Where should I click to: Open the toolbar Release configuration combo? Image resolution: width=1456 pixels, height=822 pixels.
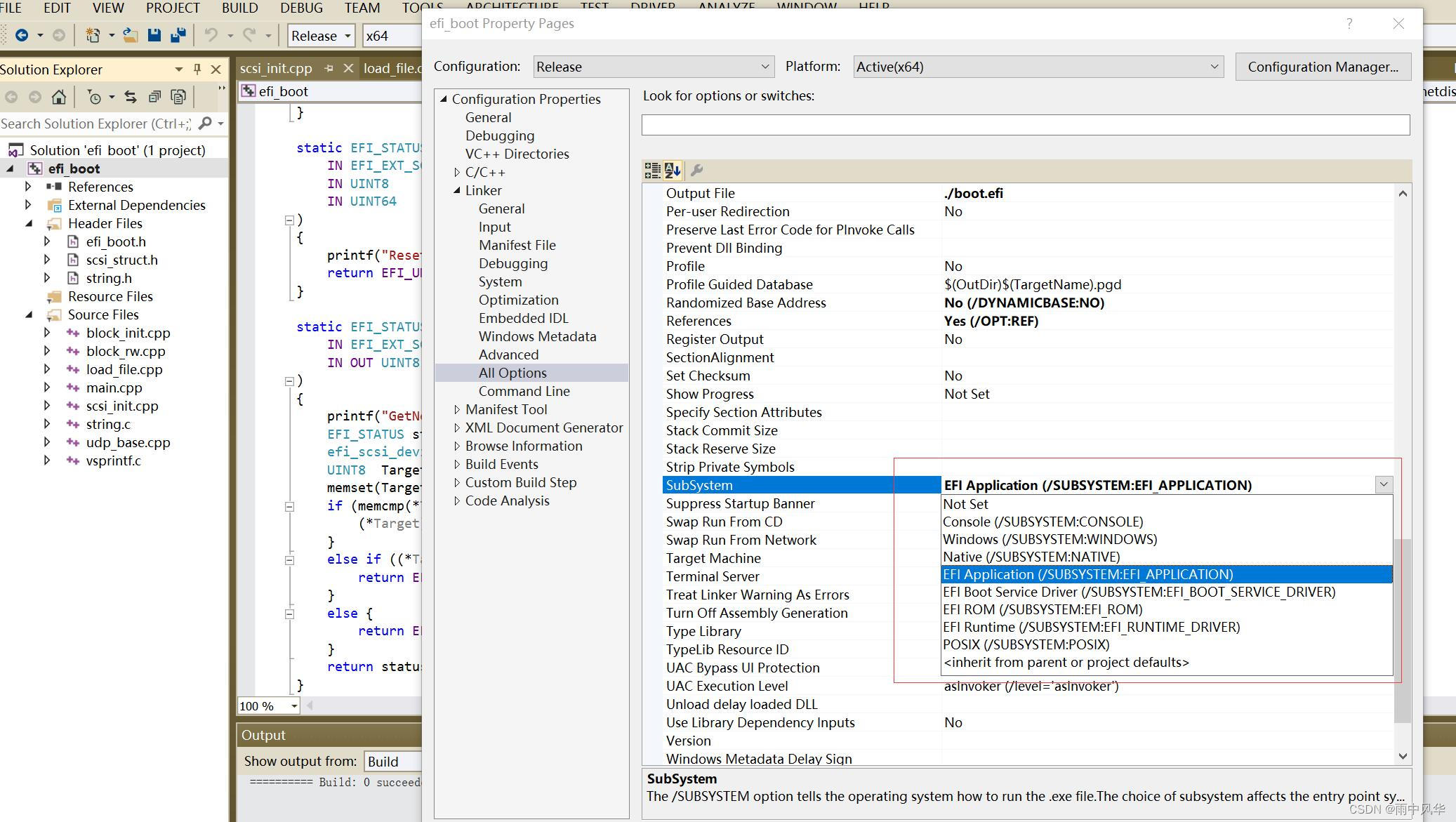point(321,35)
